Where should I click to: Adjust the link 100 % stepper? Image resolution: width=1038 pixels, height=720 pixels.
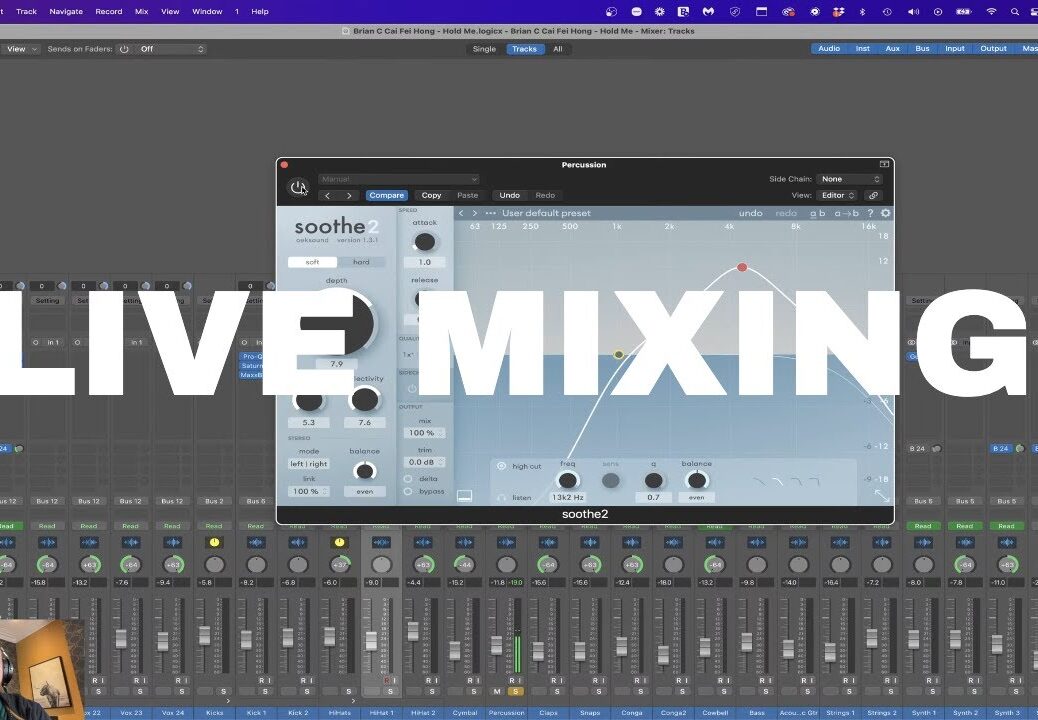click(x=308, y=492)
